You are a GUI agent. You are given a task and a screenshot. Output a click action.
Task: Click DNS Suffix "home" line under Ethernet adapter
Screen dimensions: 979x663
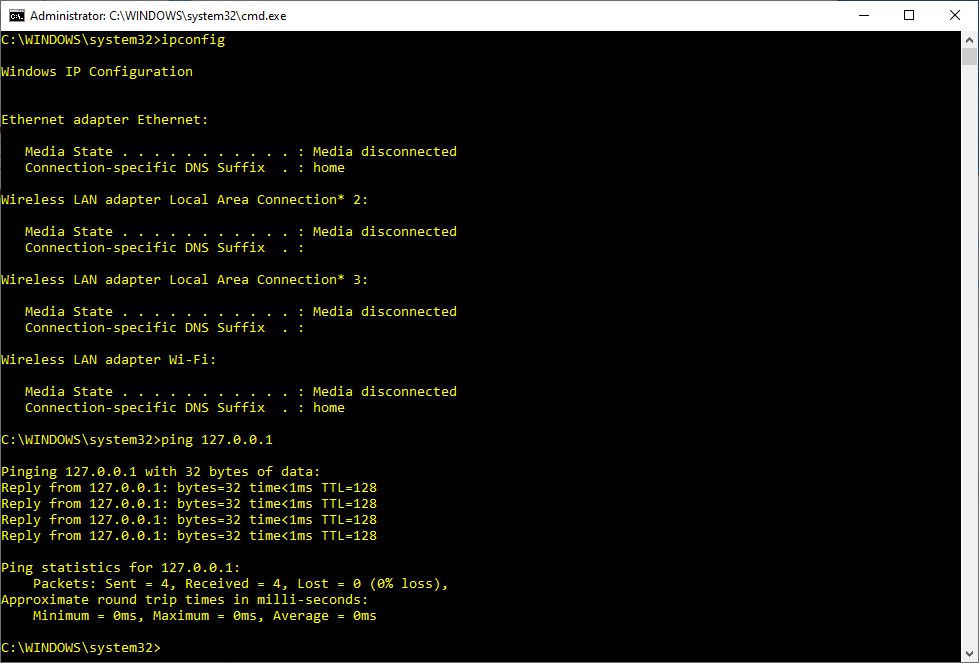point(184,168)
